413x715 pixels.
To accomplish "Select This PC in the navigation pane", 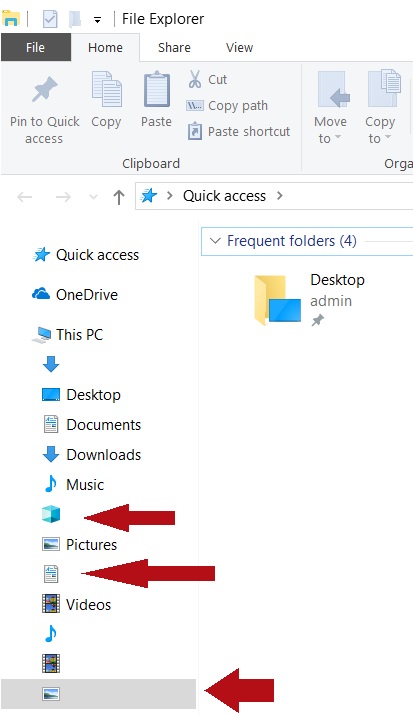I will (x=67, y=335).
